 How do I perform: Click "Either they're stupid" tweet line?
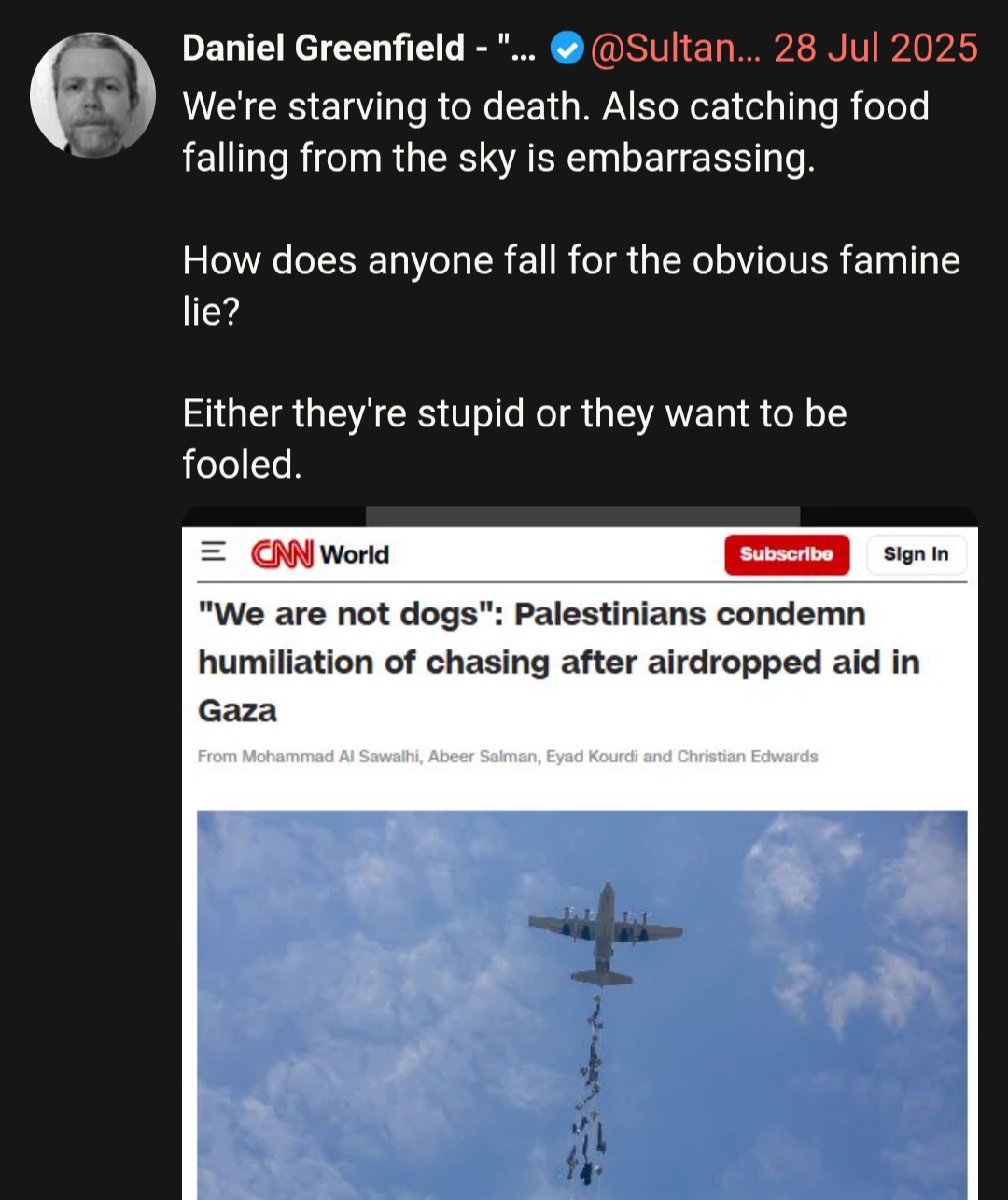coord(514,439)
